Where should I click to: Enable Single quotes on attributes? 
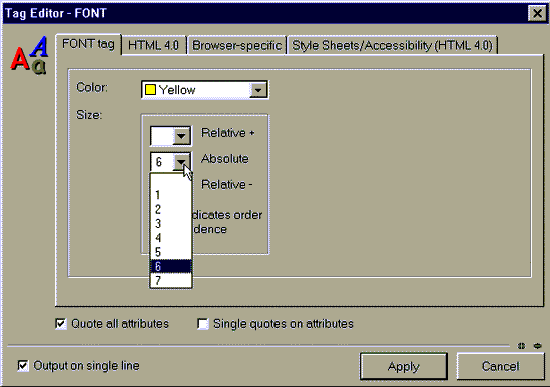[x=203, y=323]
